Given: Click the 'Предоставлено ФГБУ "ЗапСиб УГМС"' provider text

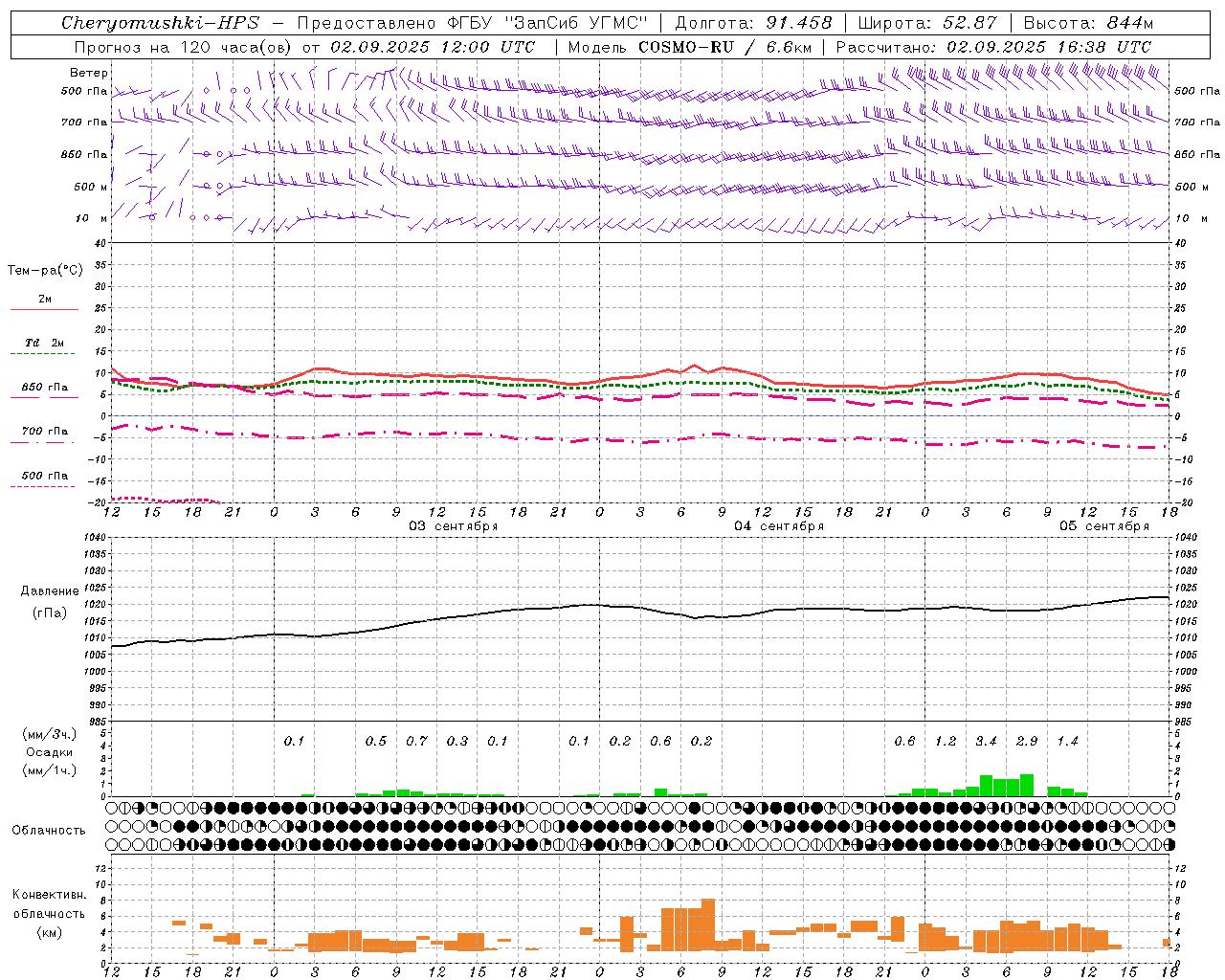Looking at the screenshot, I should click(x=473, y=23).
